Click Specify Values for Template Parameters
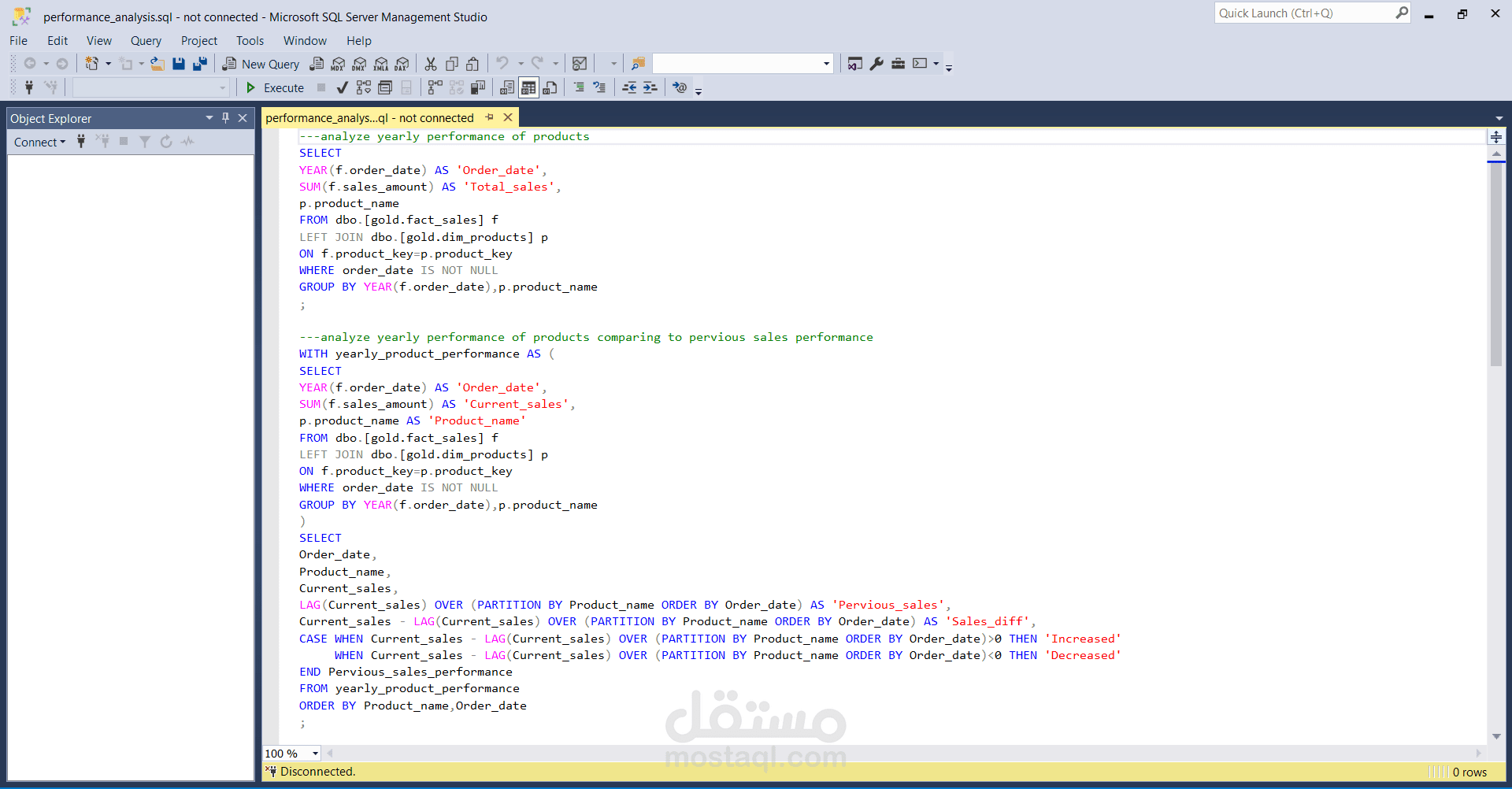1512x789 pixels. 680,87
